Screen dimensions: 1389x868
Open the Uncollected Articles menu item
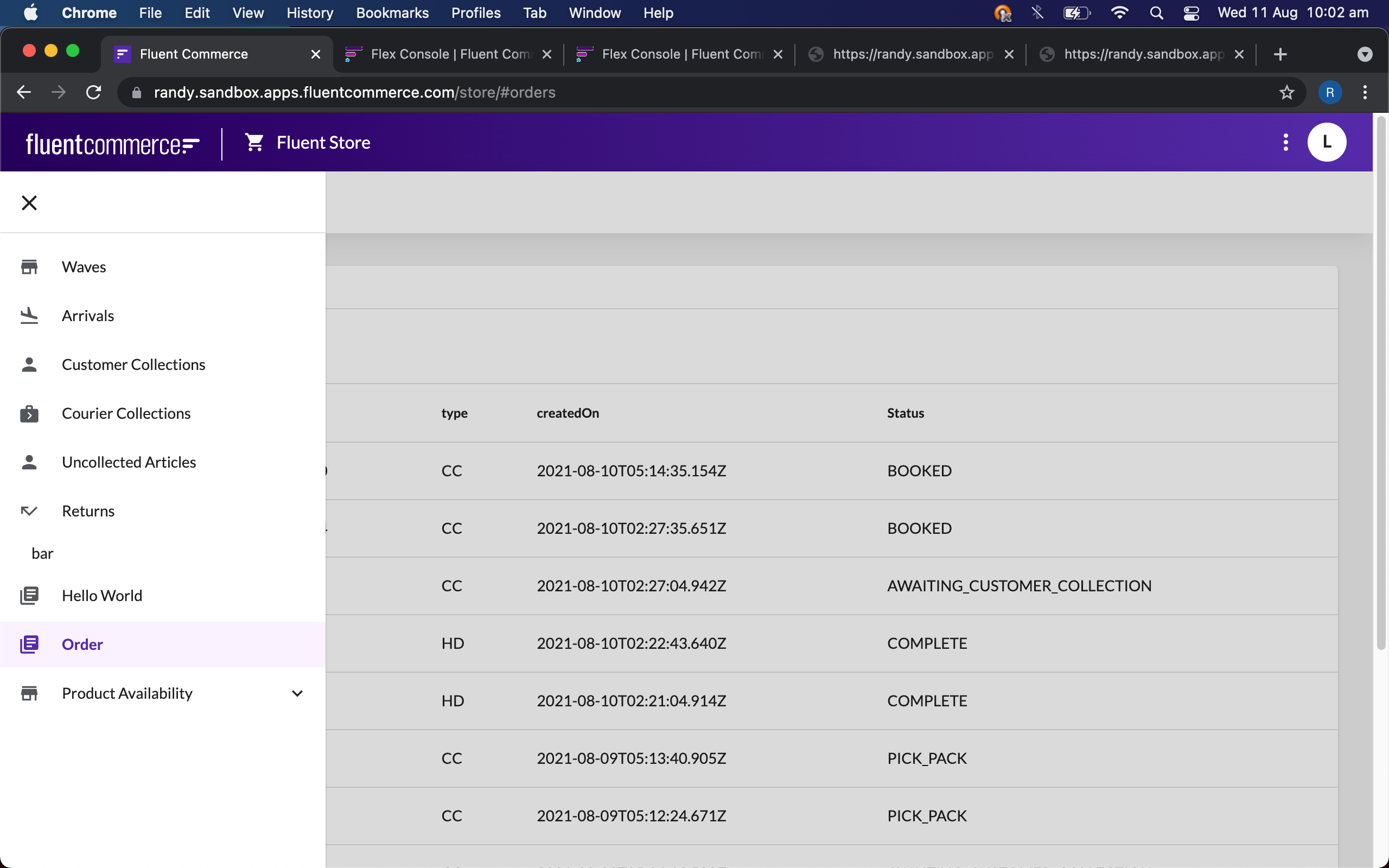[129, 462]
